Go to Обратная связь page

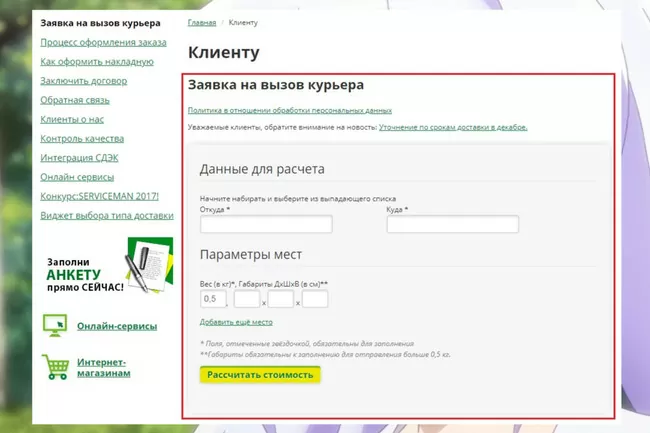coord(76,100)
